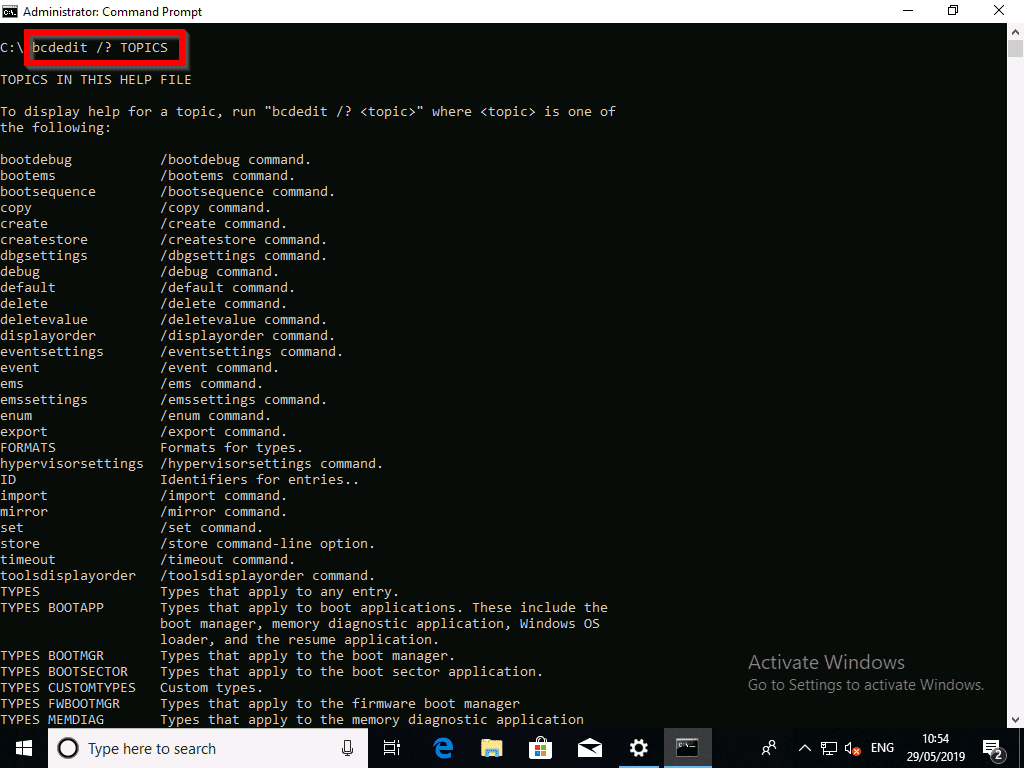Click the microphone icon in search box
The width and height of the screenshot is (1024, 768).
(348, 748)
